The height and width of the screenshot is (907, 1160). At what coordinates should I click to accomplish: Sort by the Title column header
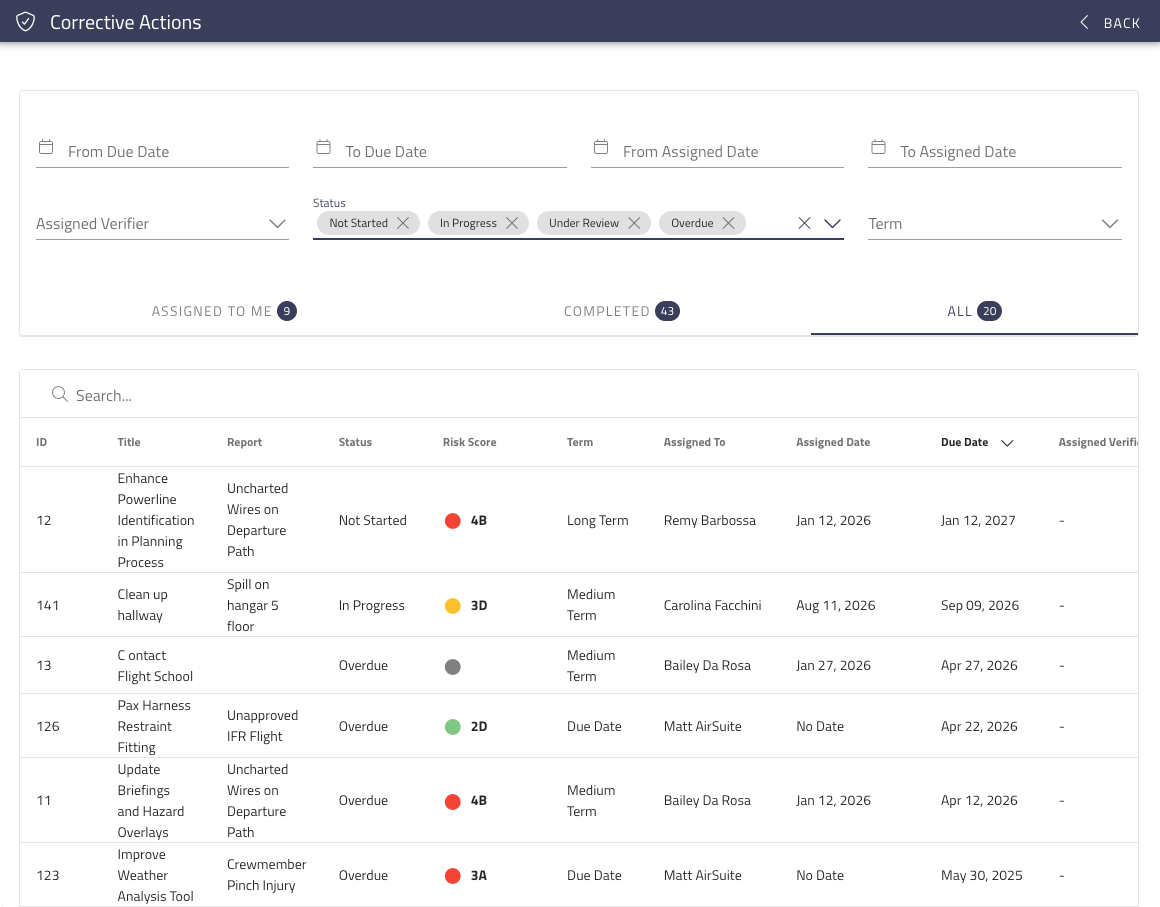(x=129, y=442)
